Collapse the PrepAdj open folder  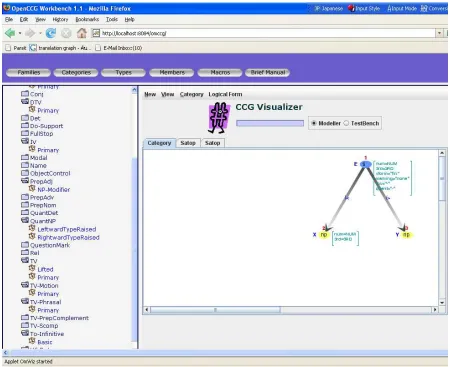(x=25, y=181)
